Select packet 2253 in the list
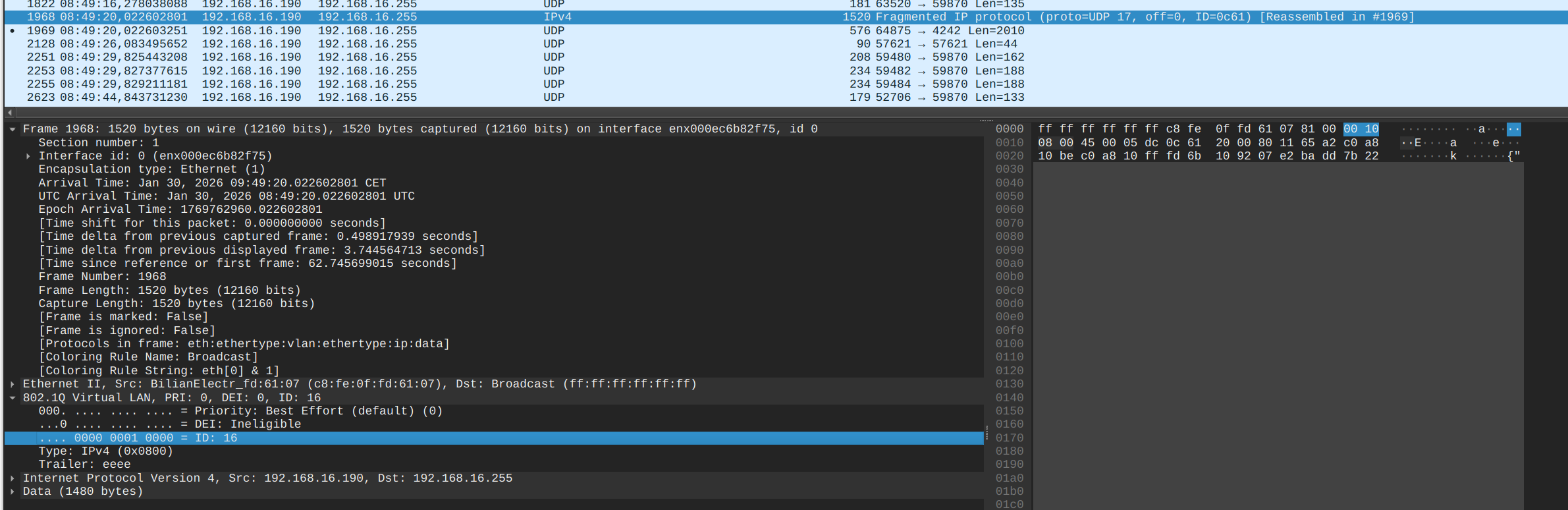 786,71
